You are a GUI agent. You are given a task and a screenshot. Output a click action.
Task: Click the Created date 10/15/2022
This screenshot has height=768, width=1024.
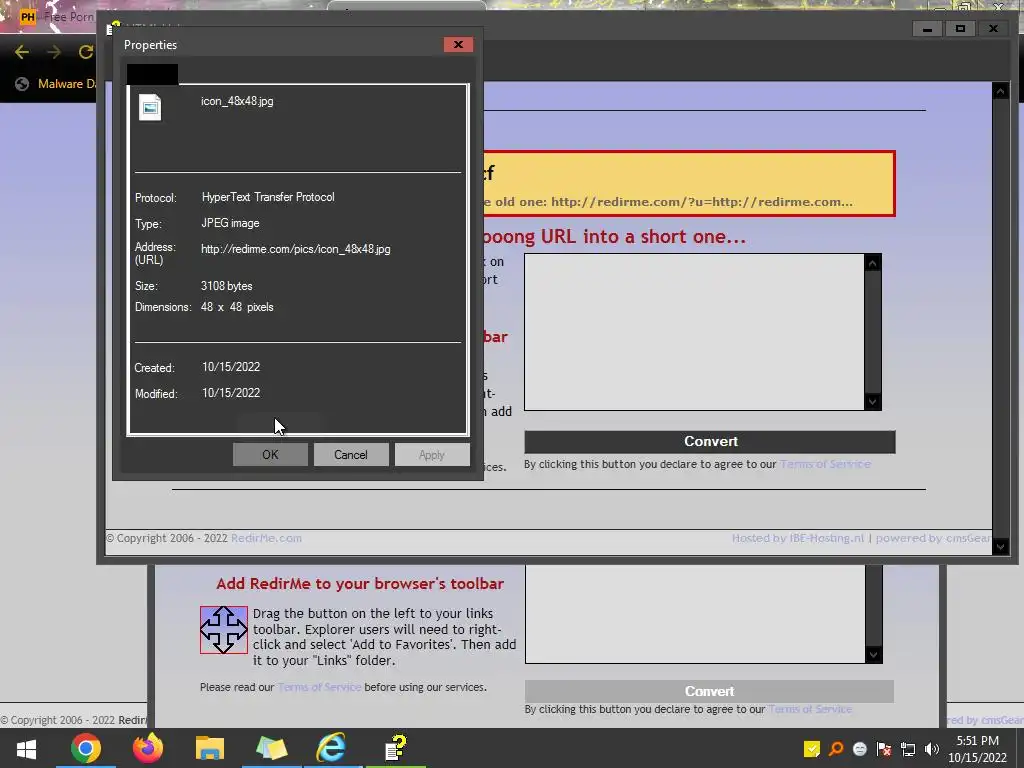231,367
